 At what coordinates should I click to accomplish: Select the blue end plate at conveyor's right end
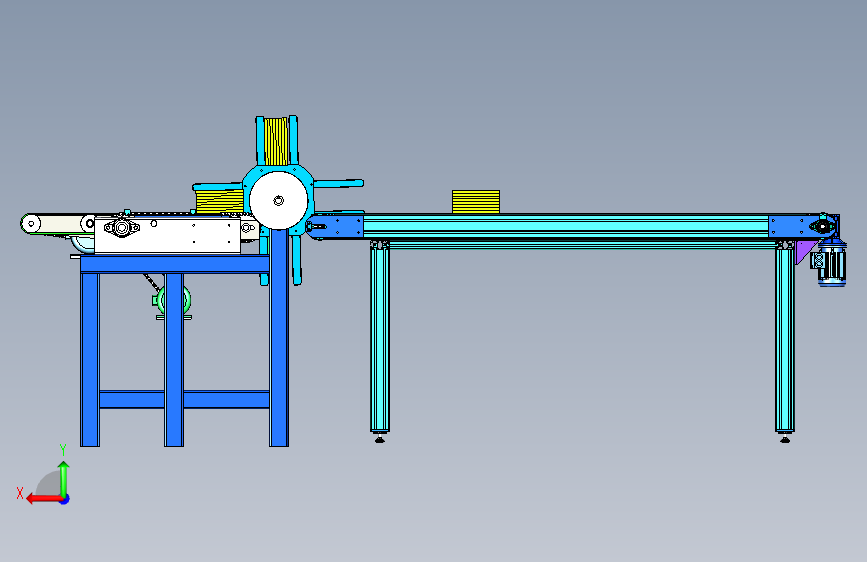click(x=803, y=227)
